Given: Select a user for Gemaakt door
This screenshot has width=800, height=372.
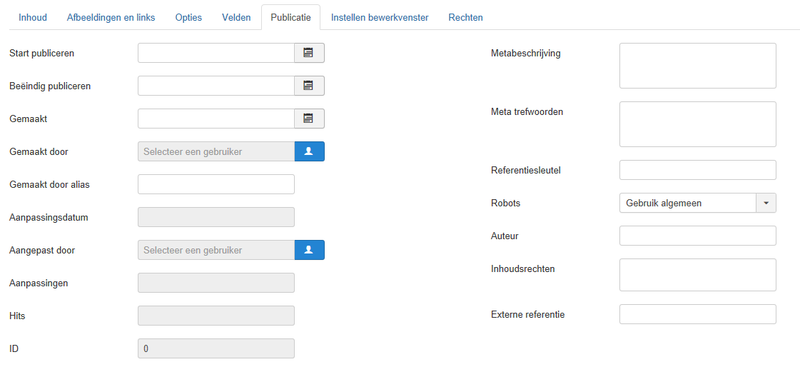Looking at the screenshot, I should 309,152.
